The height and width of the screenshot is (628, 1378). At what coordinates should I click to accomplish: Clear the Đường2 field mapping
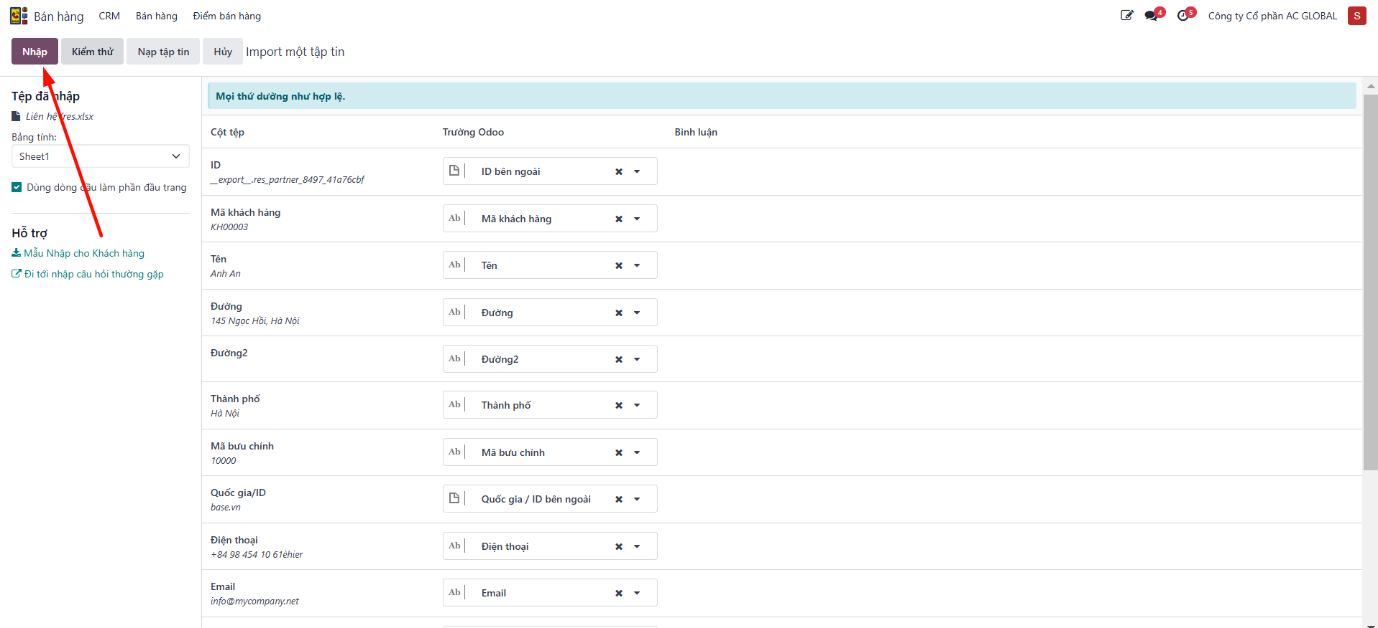(619, 360)
